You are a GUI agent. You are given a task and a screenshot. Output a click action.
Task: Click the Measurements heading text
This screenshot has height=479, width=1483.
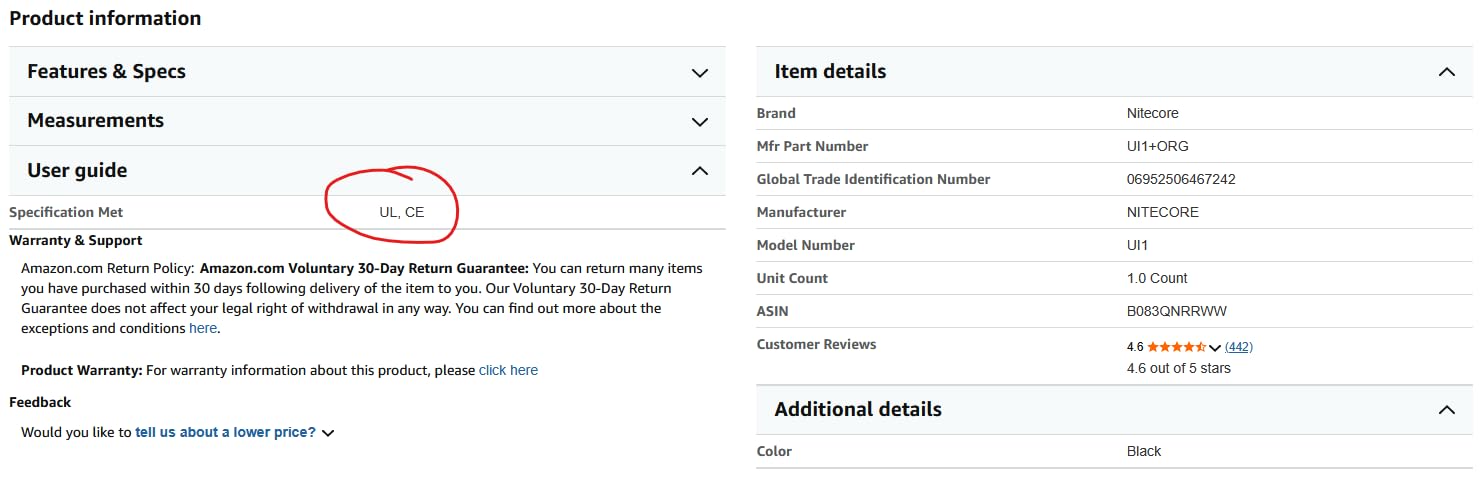pos(95,120)
